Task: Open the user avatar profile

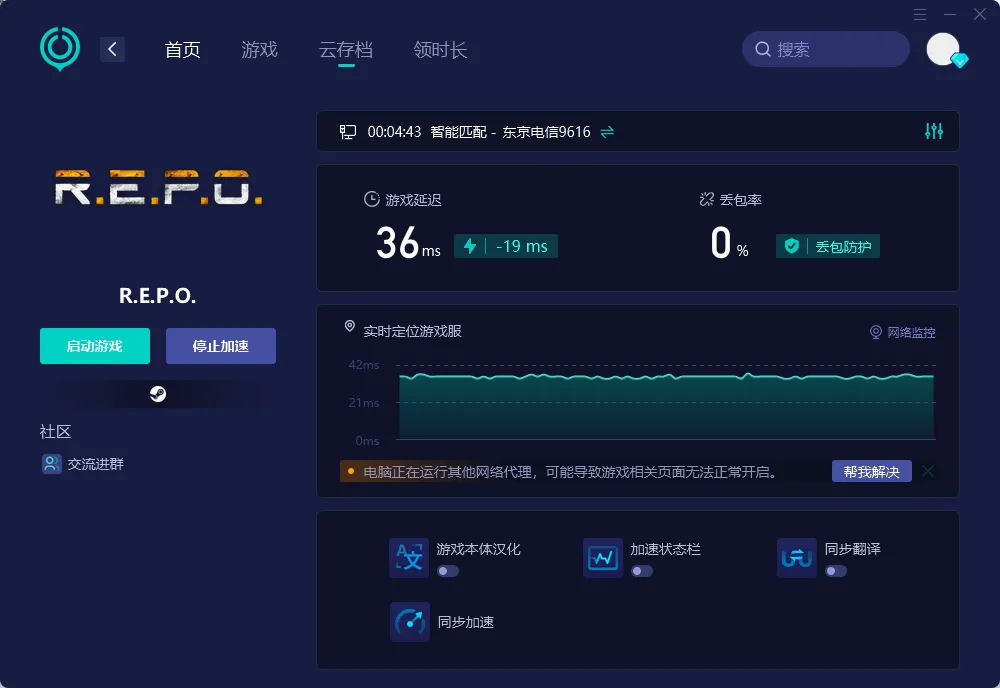Action: click(x=943, y=49)
